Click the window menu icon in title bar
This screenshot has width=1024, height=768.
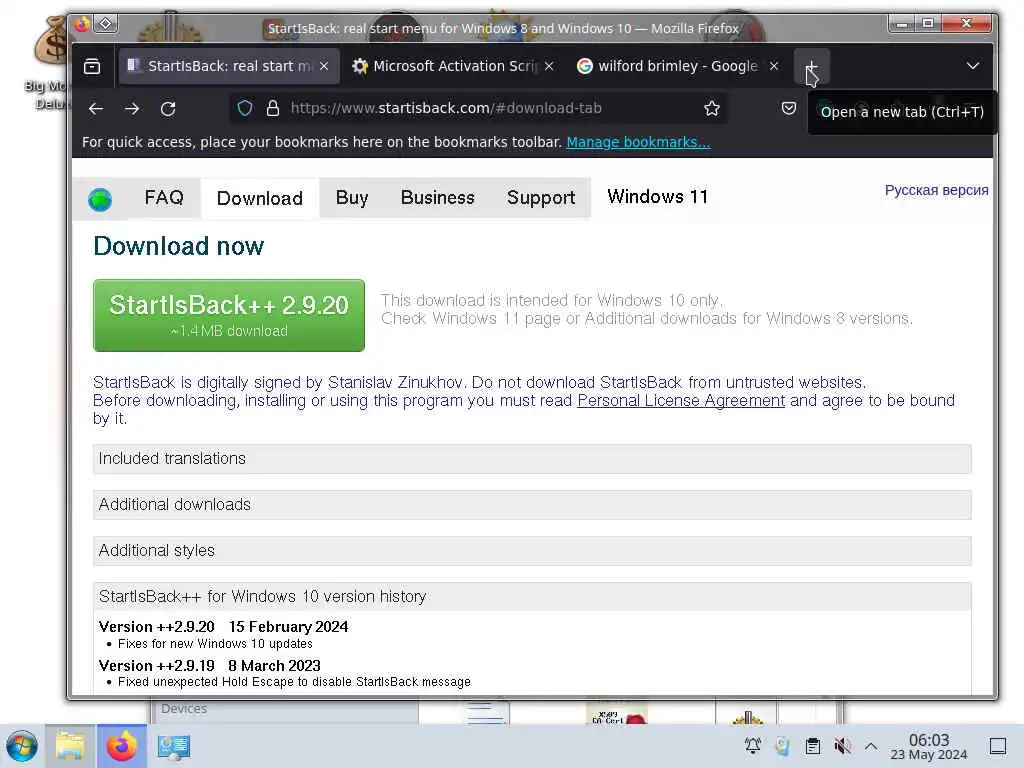pos(82,25)
